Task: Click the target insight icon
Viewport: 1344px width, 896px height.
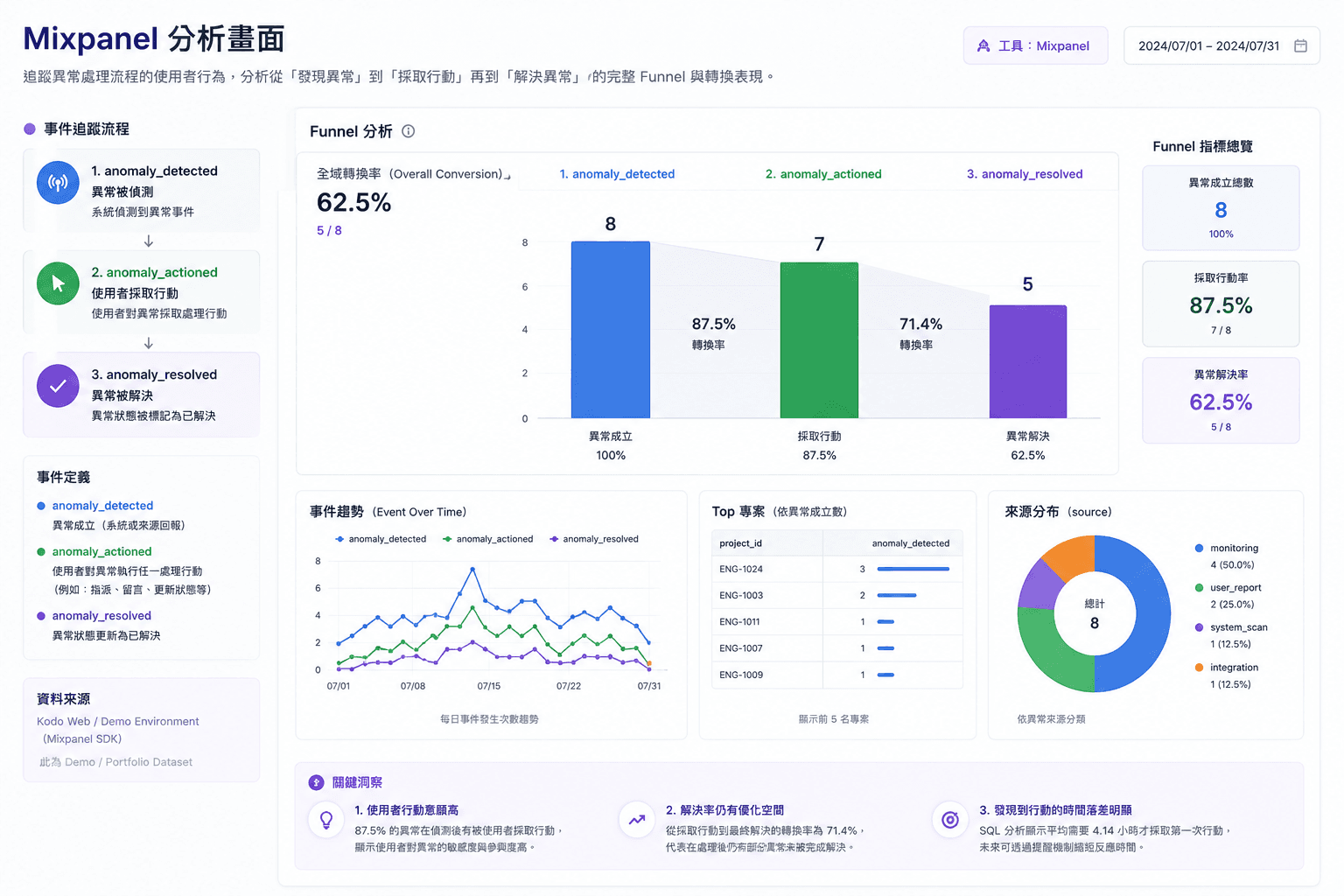Action: point(950,820)
